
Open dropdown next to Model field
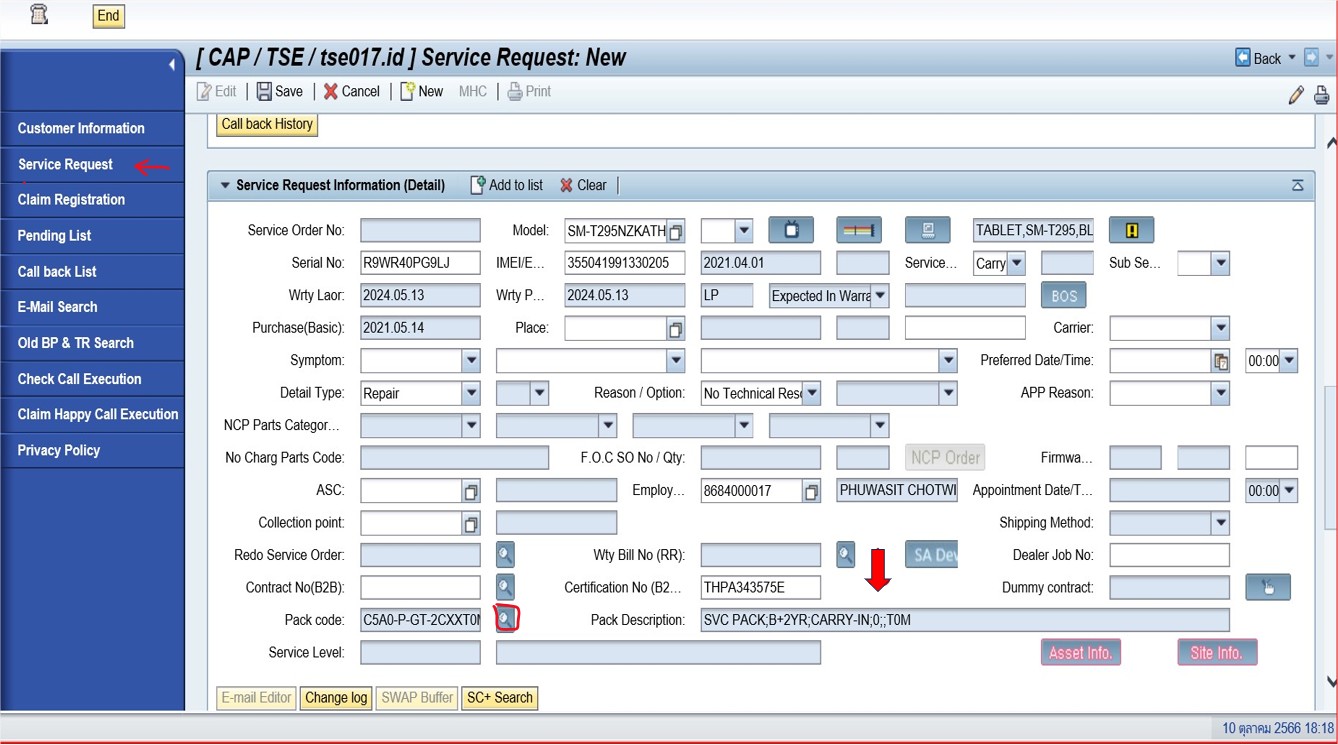coord(743,231)
